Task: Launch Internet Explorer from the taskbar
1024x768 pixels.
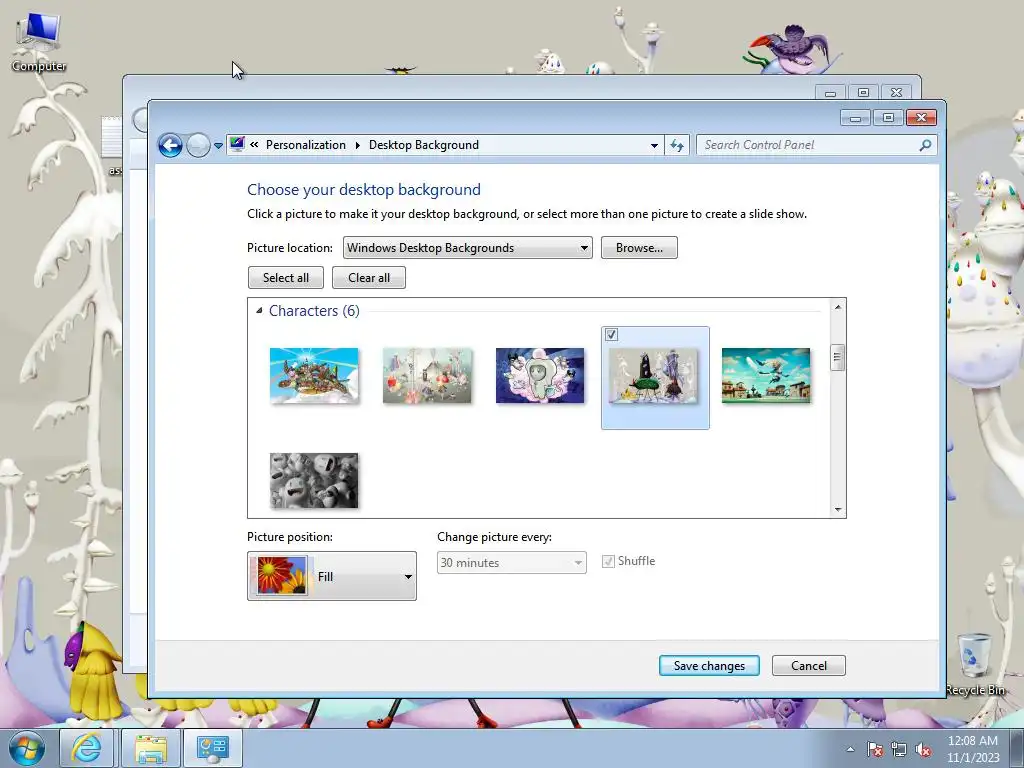Action: pos(87,748)
